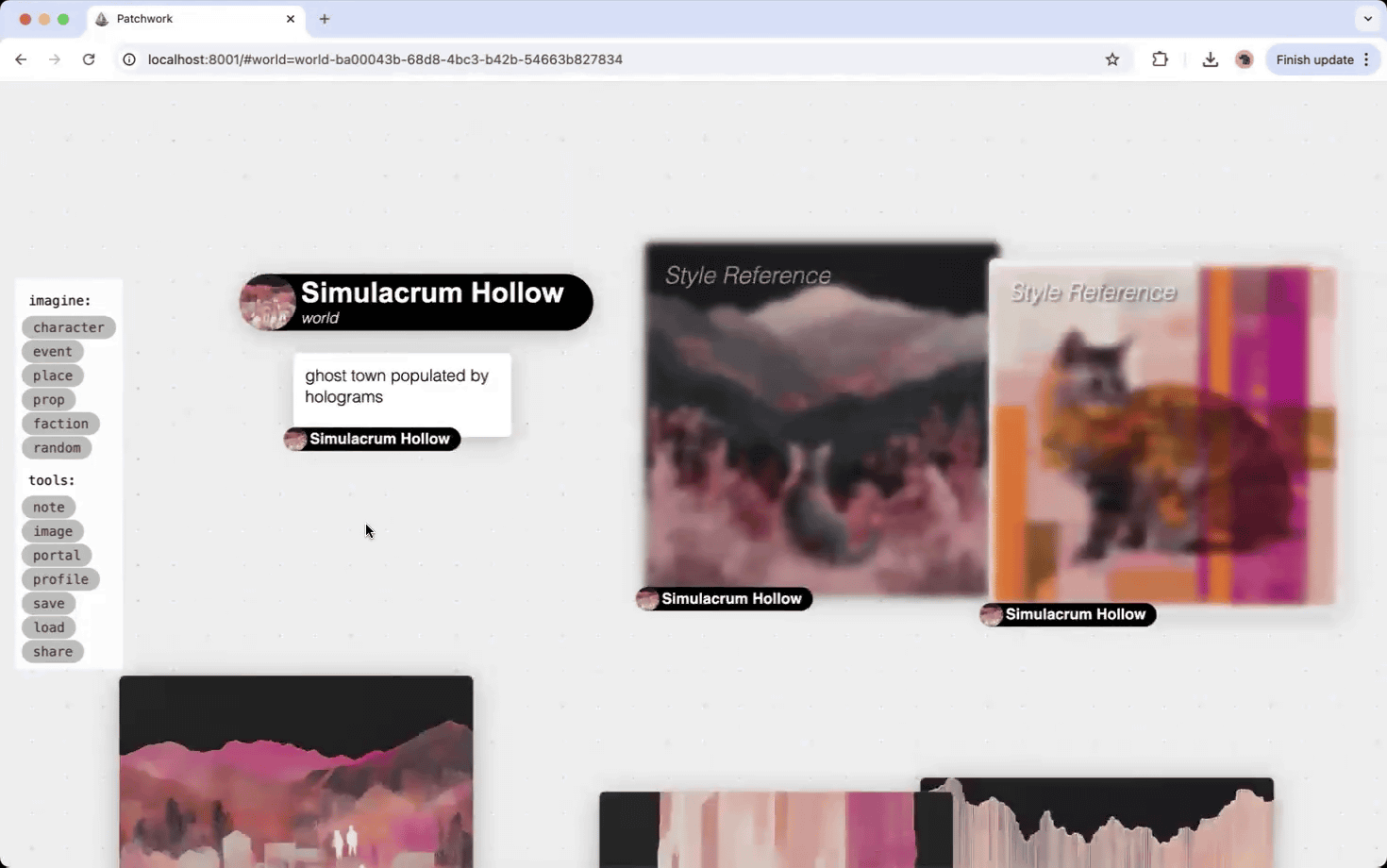Viewport: 1387px width, 868px height.
Task: Click the avatar icon on the ghost town note label
Action: click(x=294, y=439)
